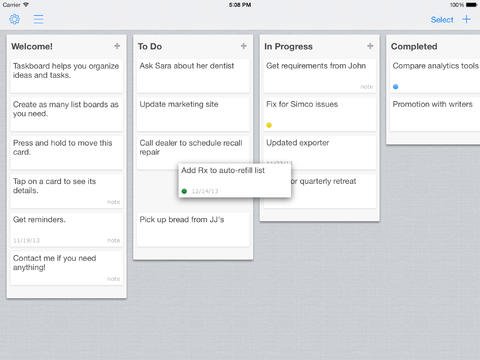Add a card to the In Progress list
Image resolution: width=480 pixels, height=360 pixels.
pyautogui.click(x=370, y=46)
